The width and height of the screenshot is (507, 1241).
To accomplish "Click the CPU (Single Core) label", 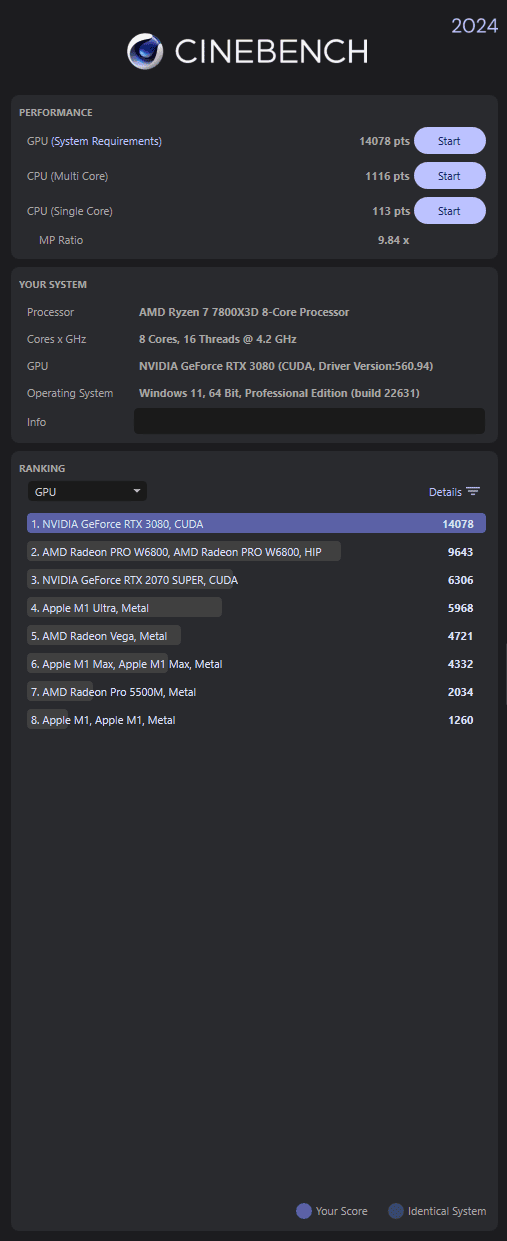I will (x=70, y=211).
